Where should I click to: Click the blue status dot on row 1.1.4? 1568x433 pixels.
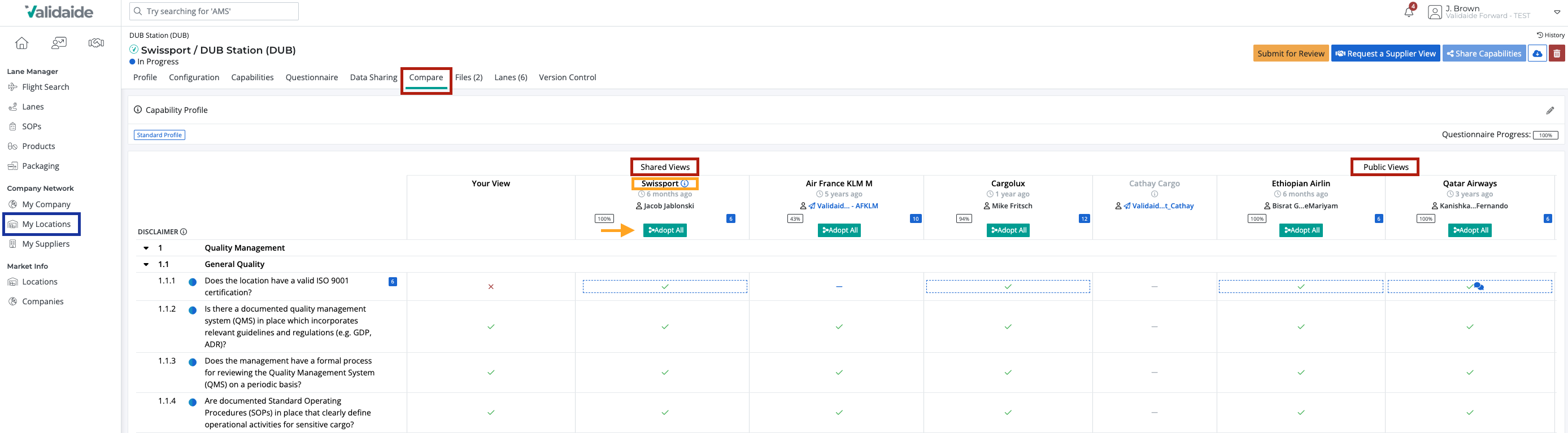click(x=193, y=403)
